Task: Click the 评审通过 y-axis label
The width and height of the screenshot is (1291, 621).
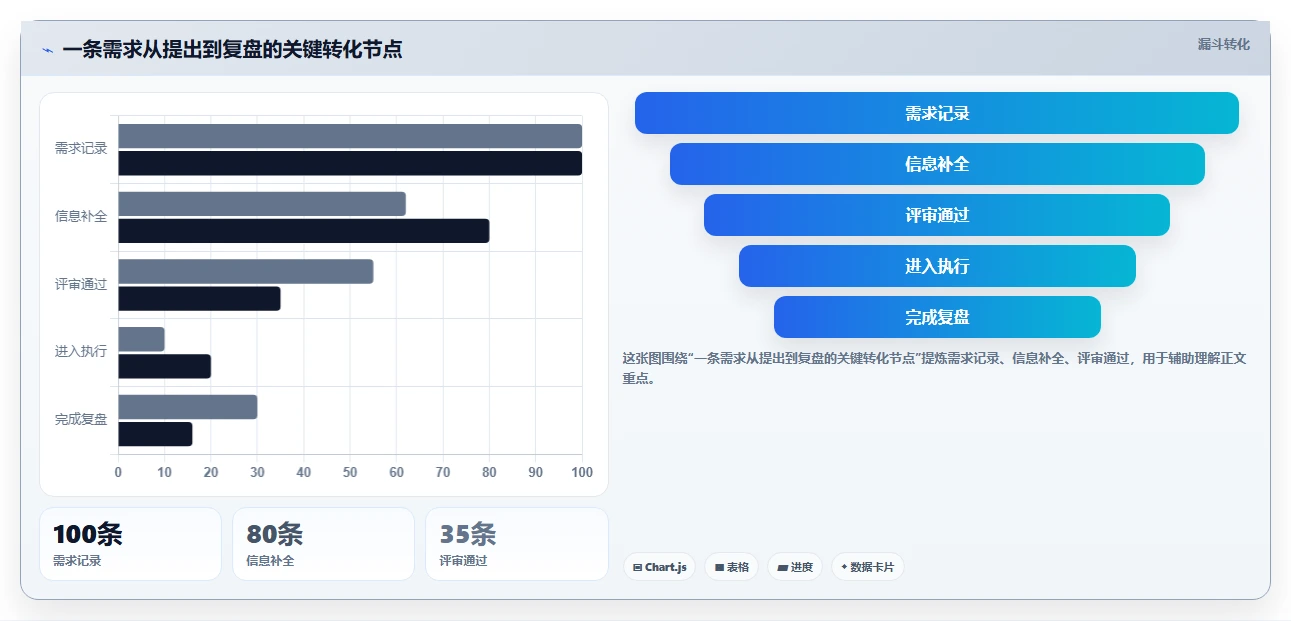Action: (81, 284)
